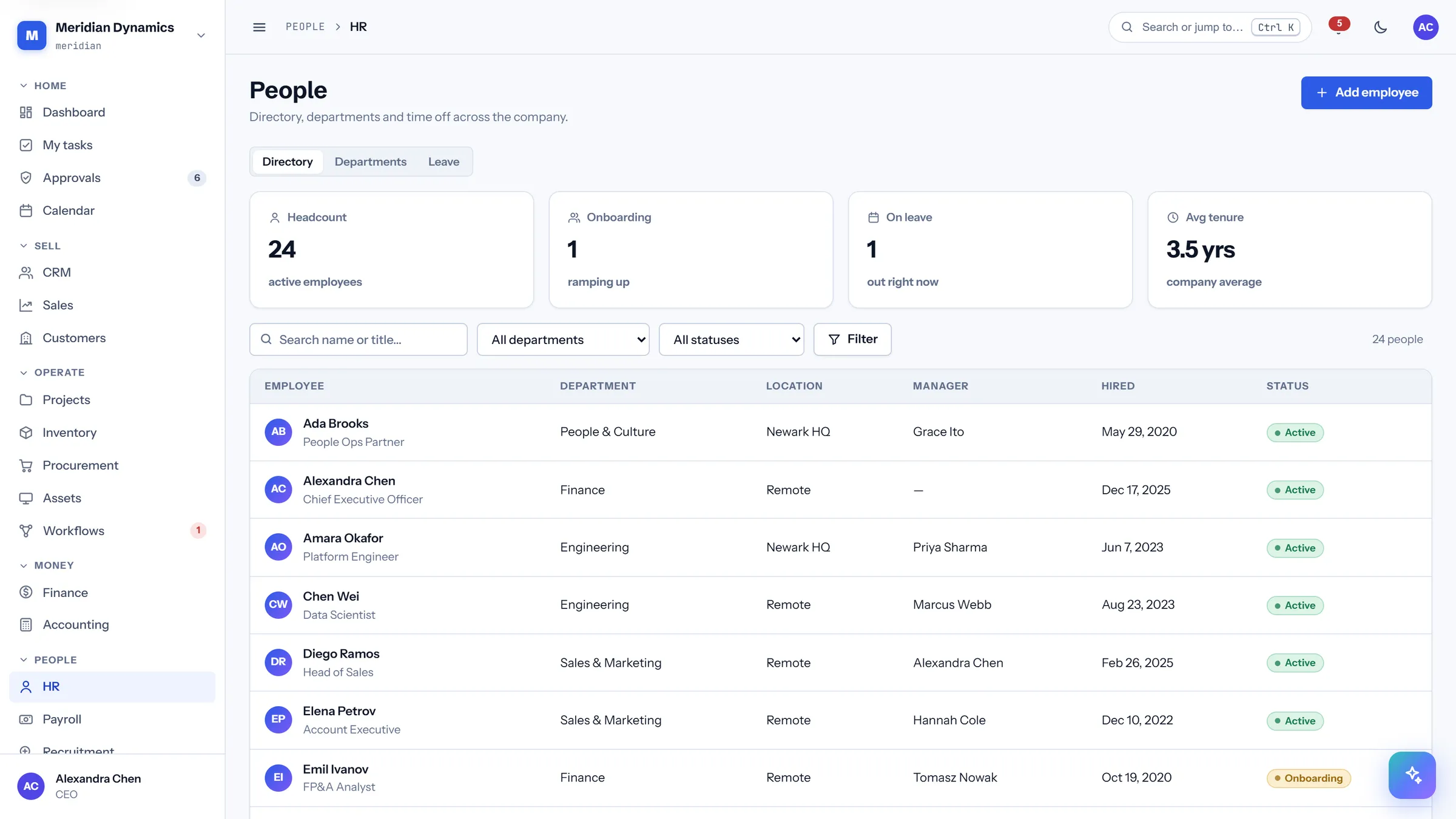Open the Projects folder icon
Screen dimensions: 1456x819
click(25, 400)
